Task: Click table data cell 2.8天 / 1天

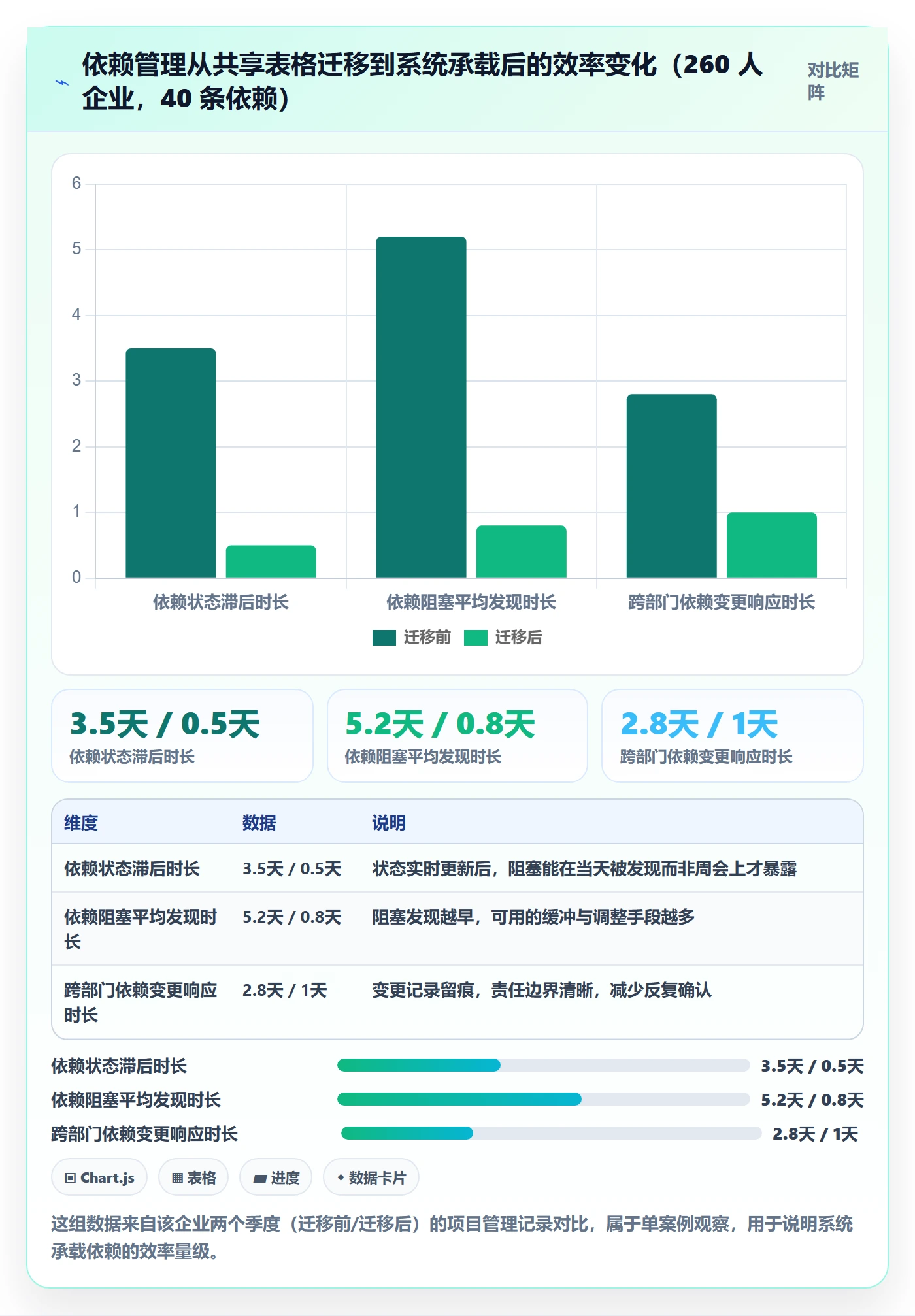Action: pyautogui.click(x=284, y=990)
